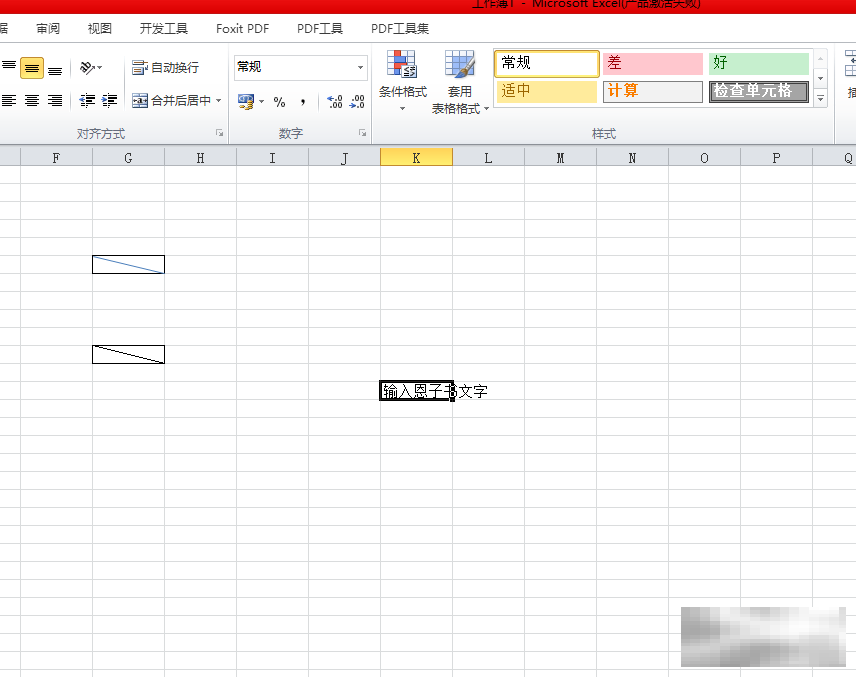
Task: Select column H header
Action: 200,158
